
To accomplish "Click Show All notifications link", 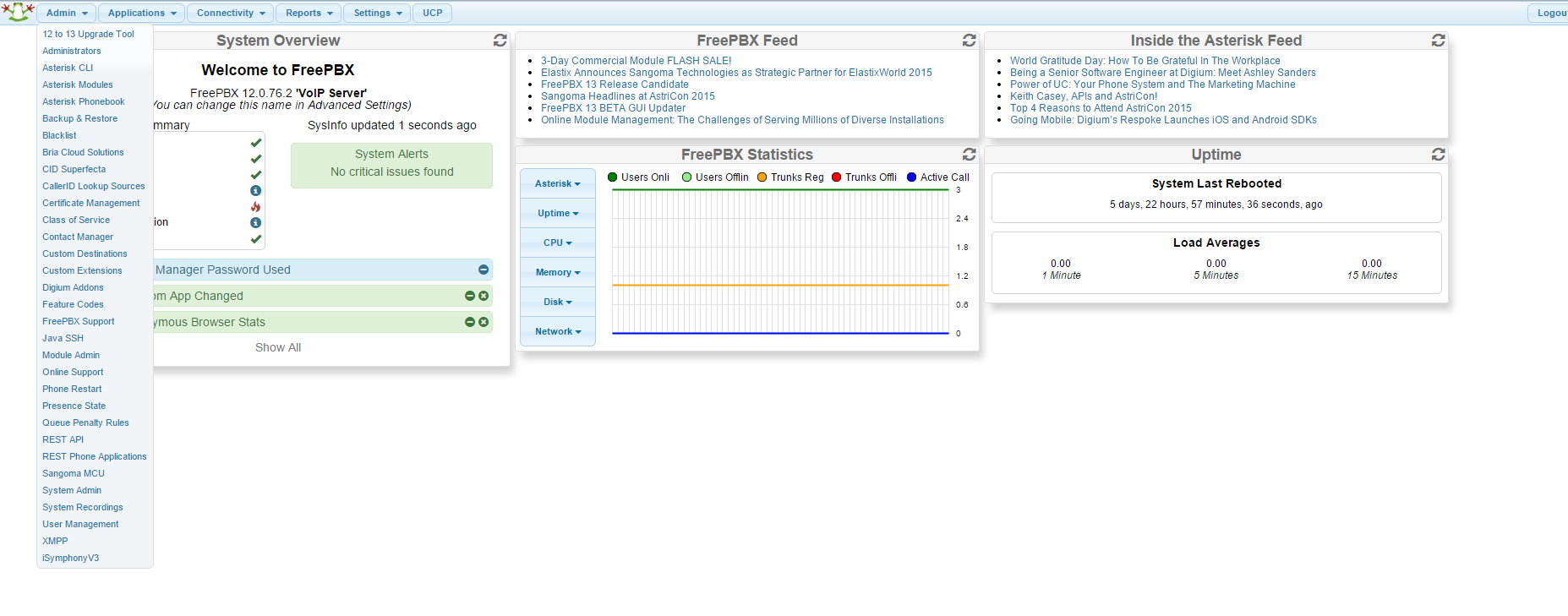I will pyautogui.click(x=278, y=347).
